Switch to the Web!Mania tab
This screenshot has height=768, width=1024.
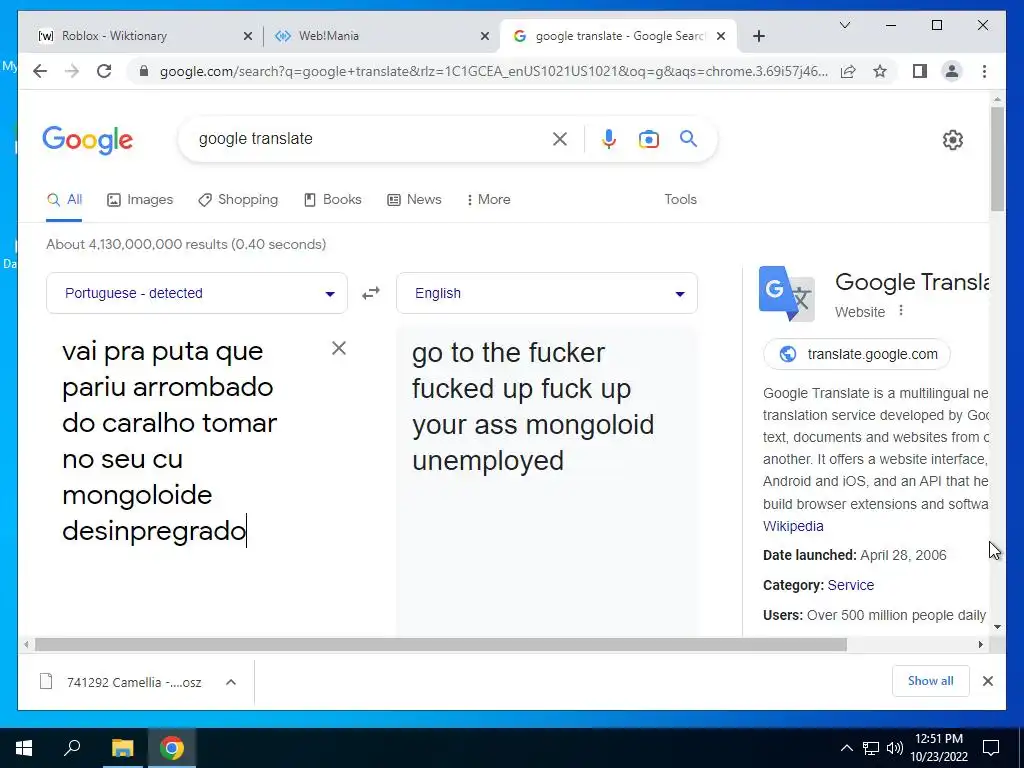point(382,36)
